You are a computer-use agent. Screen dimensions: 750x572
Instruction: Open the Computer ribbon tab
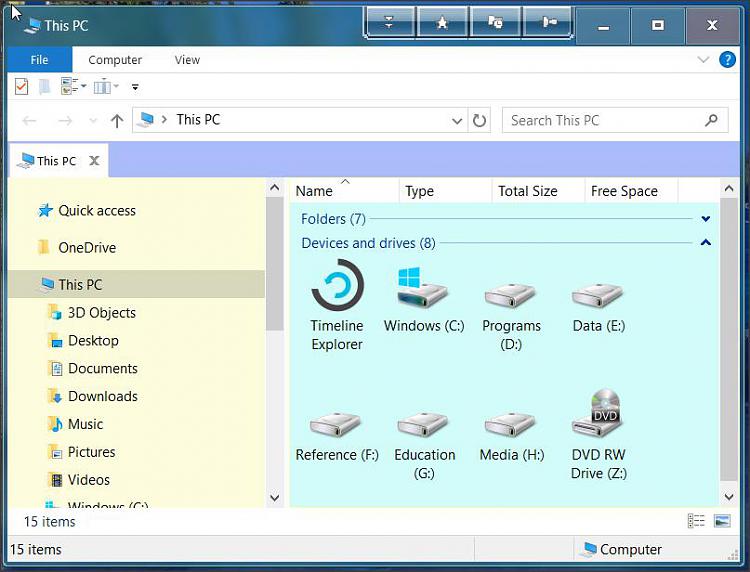pyautogui.click(x=115, y=60)
